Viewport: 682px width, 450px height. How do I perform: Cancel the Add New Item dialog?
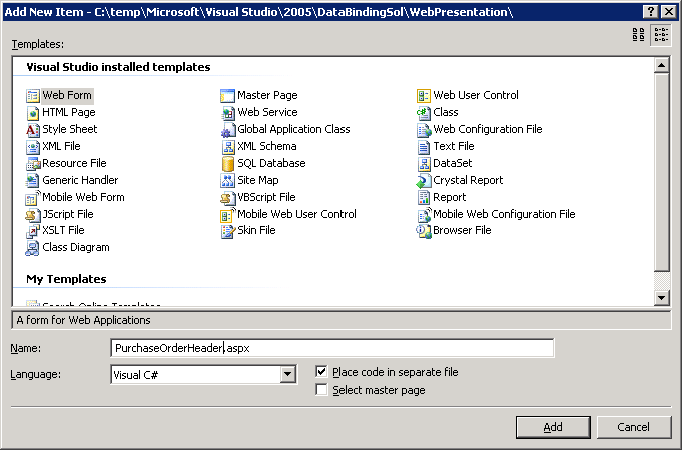[634, 427]
